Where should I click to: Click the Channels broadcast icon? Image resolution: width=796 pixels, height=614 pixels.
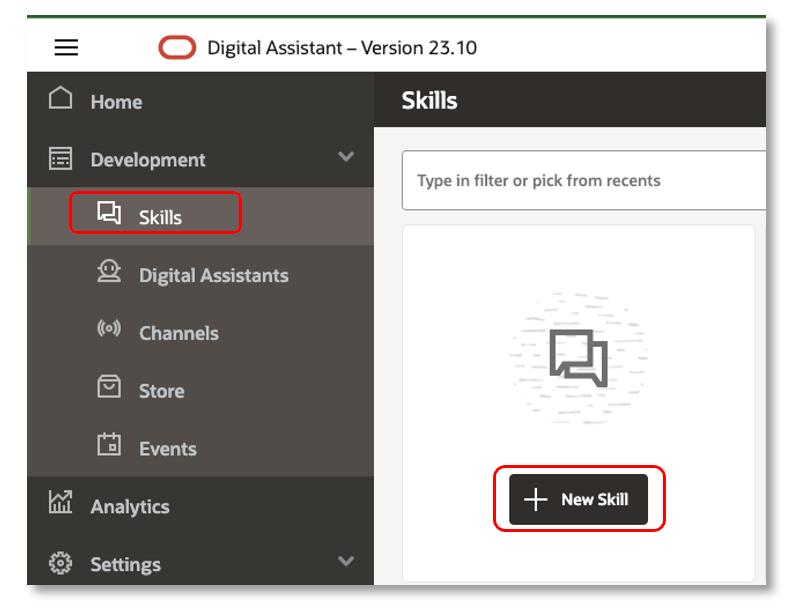109,329
